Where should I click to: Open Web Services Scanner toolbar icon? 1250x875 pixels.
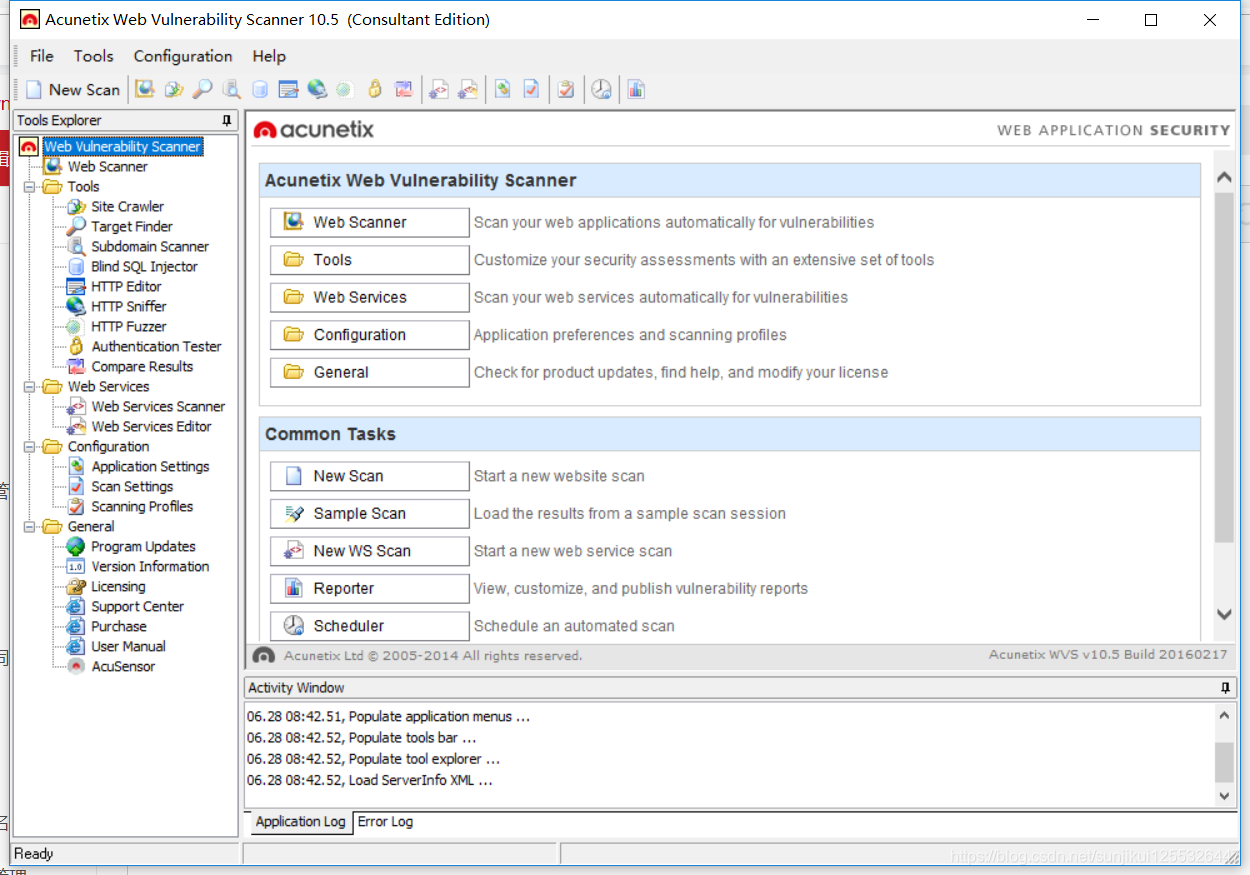[438, 90]
